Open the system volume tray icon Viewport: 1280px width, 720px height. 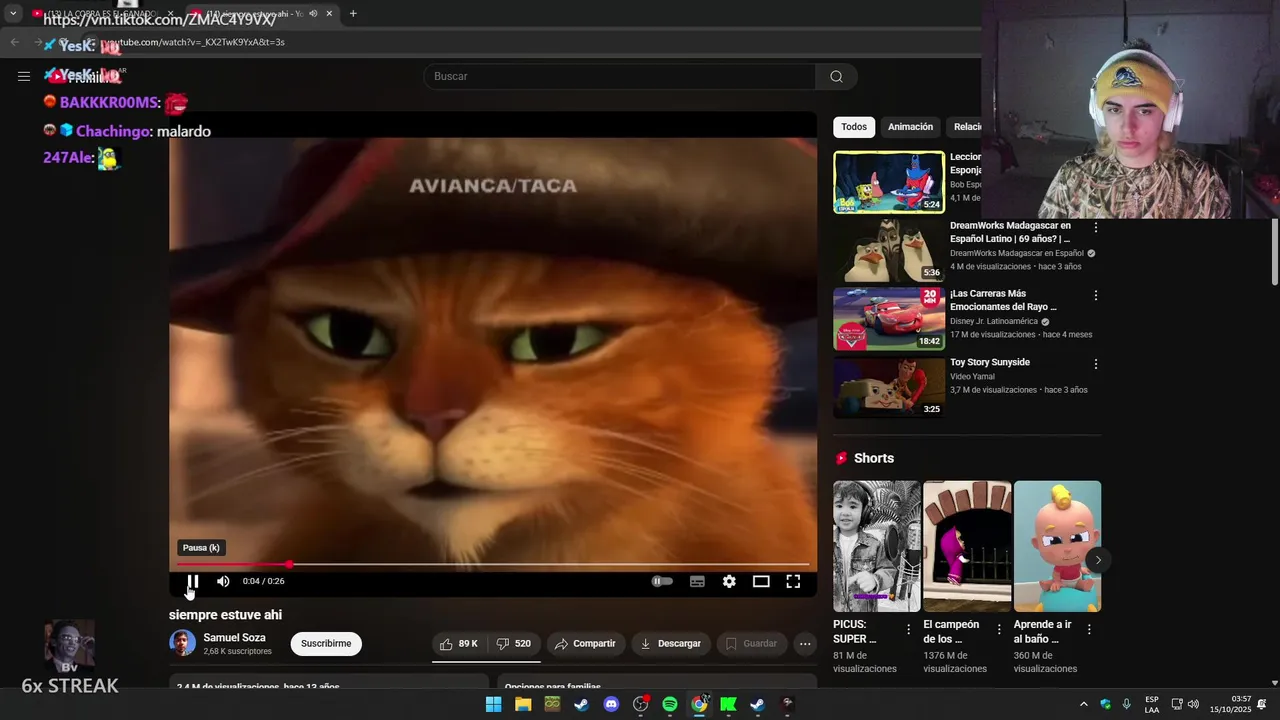coord(1193,704)
